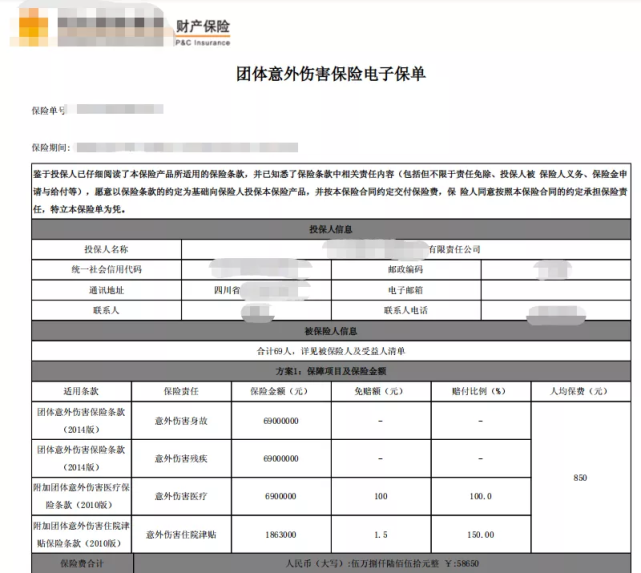
Task: Click the declaration paragraph beginning 鉴于投保人
Action: pyautogui.click(x=331, y=191)
